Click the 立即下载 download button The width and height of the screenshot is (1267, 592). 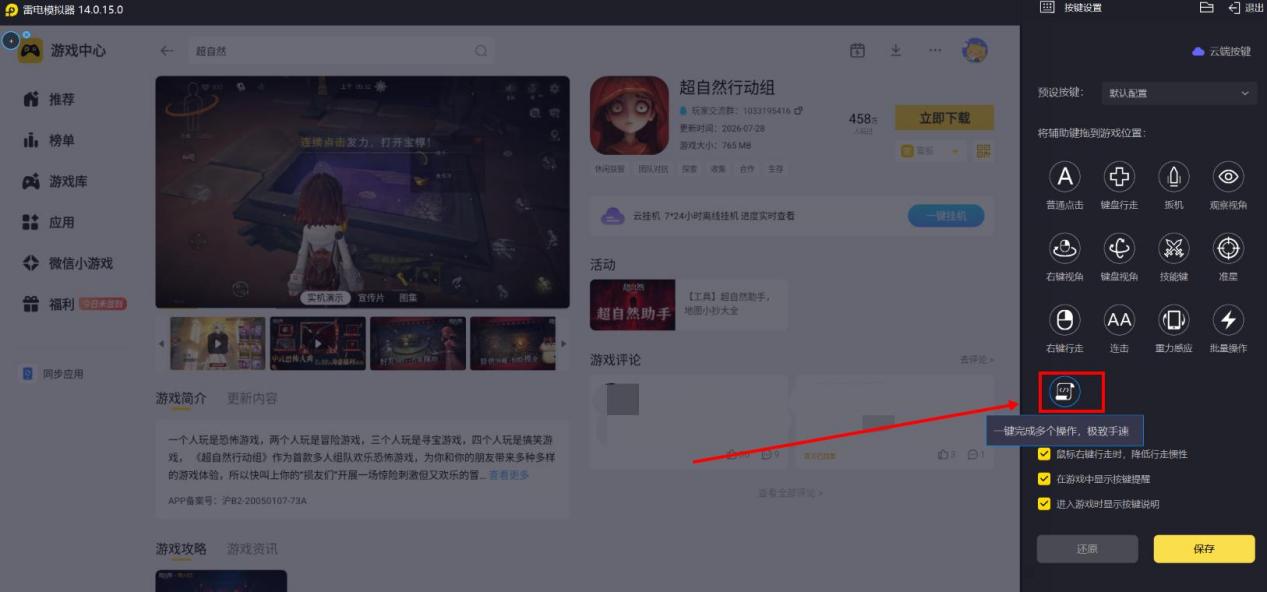pyautogui.click(x=944, y=118)
